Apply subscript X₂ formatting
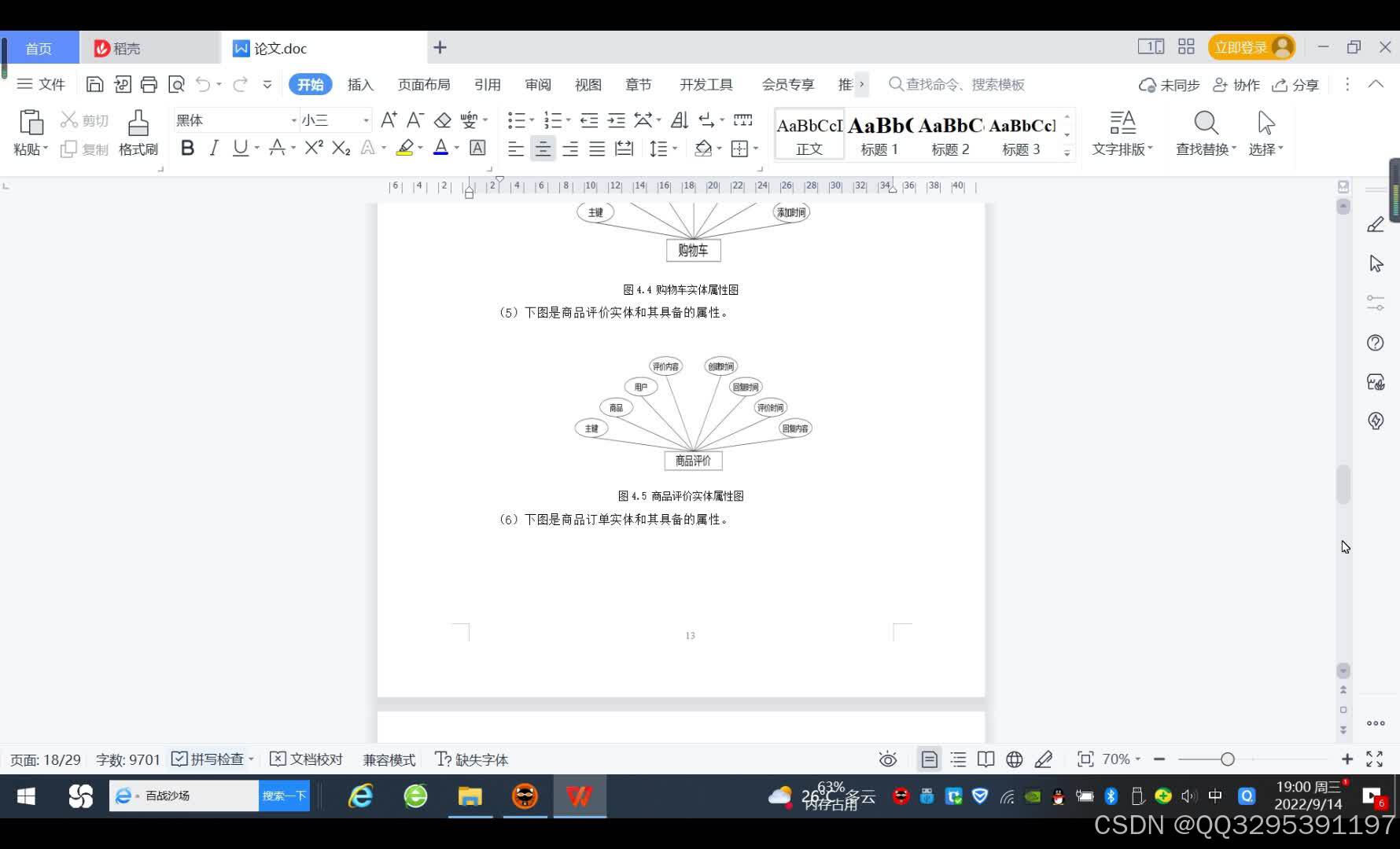This screenshot has height=849, width=1400. tap(341, 147)
